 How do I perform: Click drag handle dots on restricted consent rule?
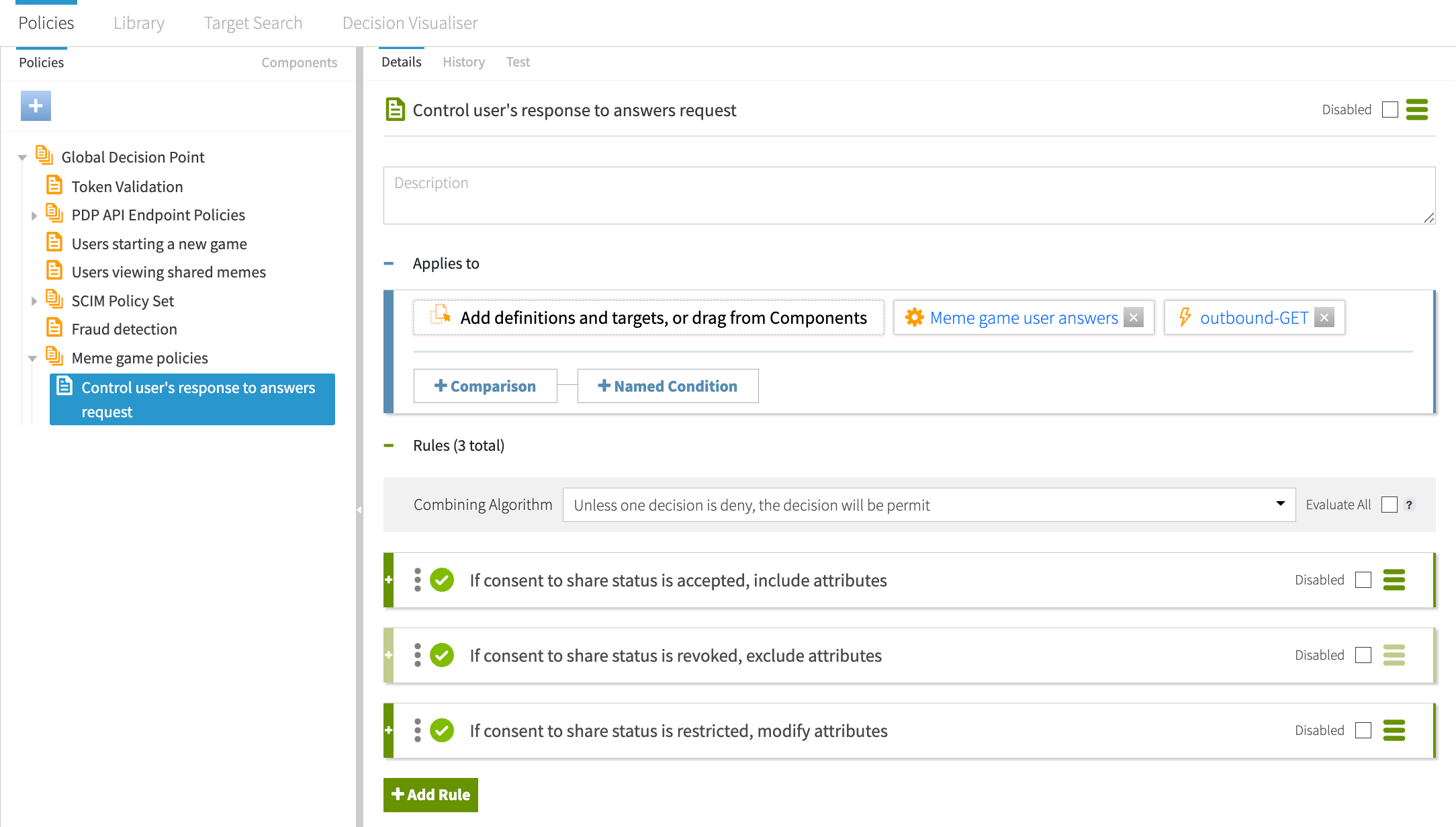(x=418, y=730)
